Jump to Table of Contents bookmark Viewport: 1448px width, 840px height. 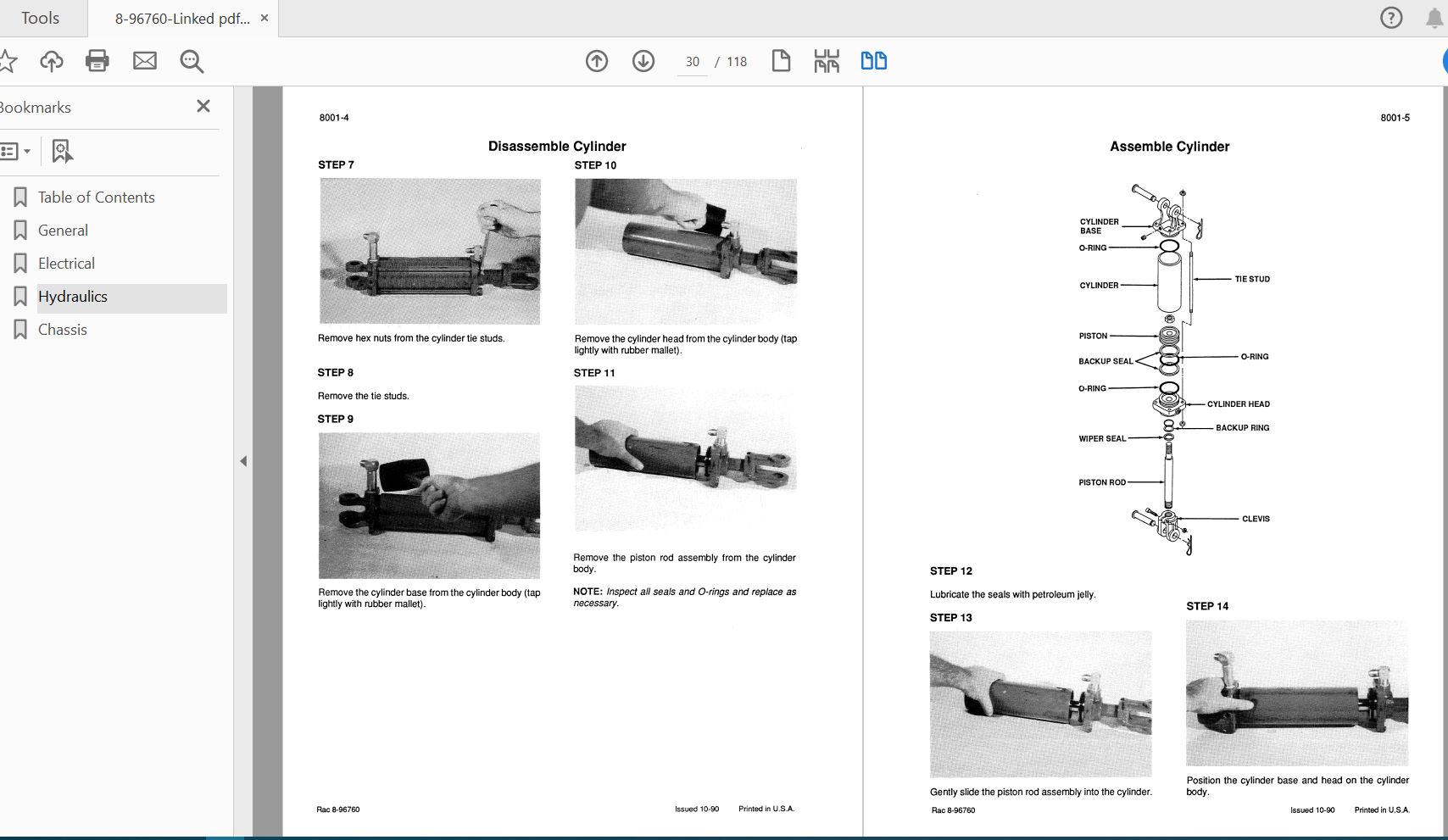96,197
